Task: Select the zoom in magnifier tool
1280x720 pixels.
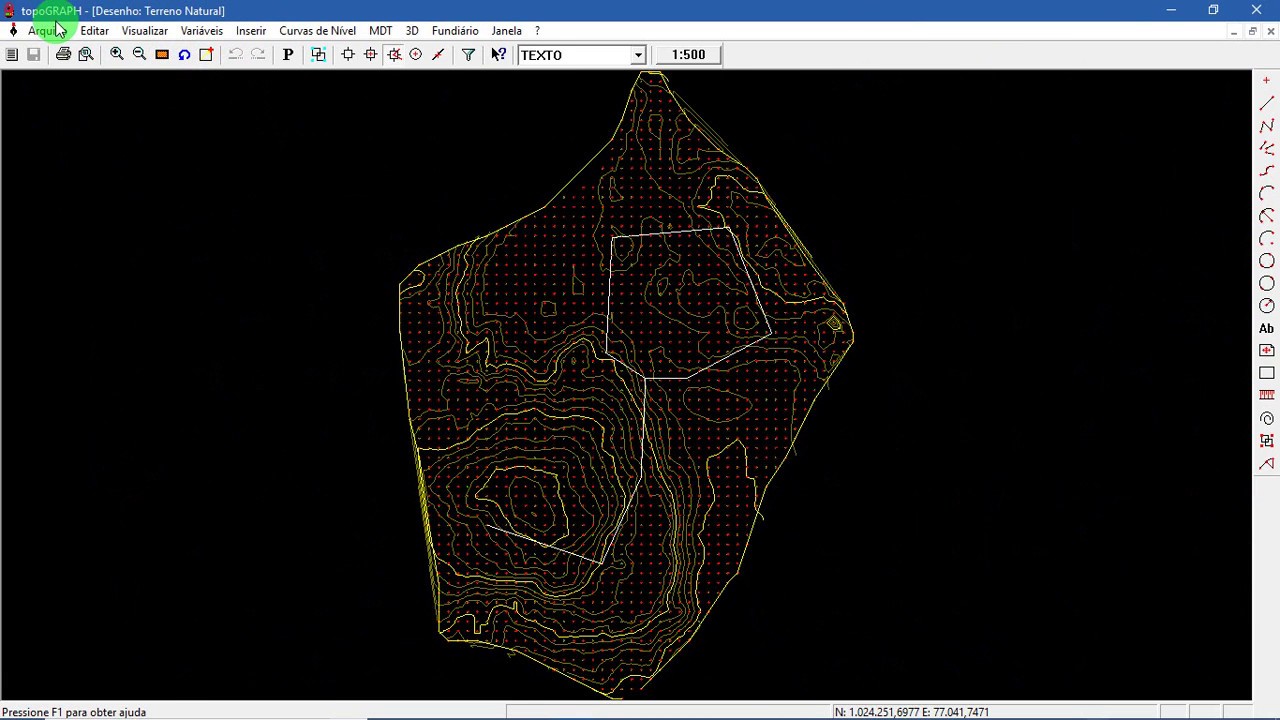Action: 117,55
